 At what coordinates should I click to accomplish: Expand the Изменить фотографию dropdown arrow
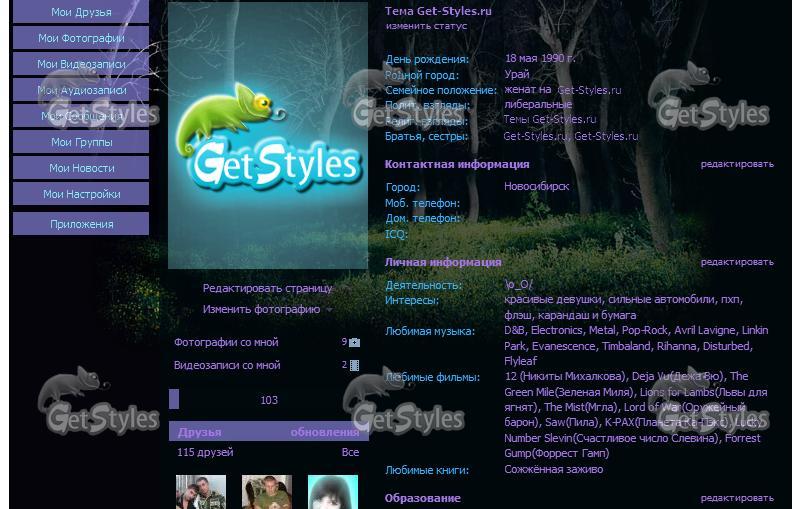(x=330, y=310)
